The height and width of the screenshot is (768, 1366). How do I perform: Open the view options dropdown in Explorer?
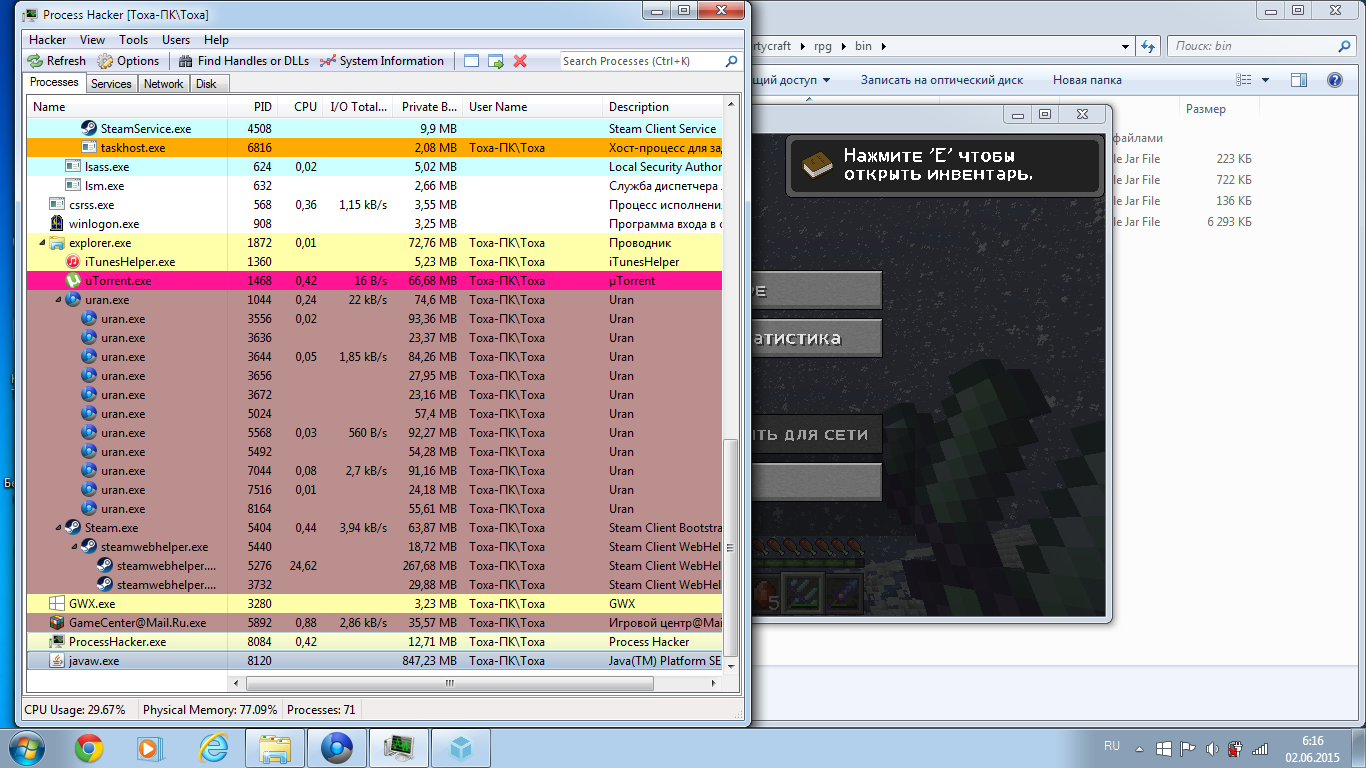1265,80
